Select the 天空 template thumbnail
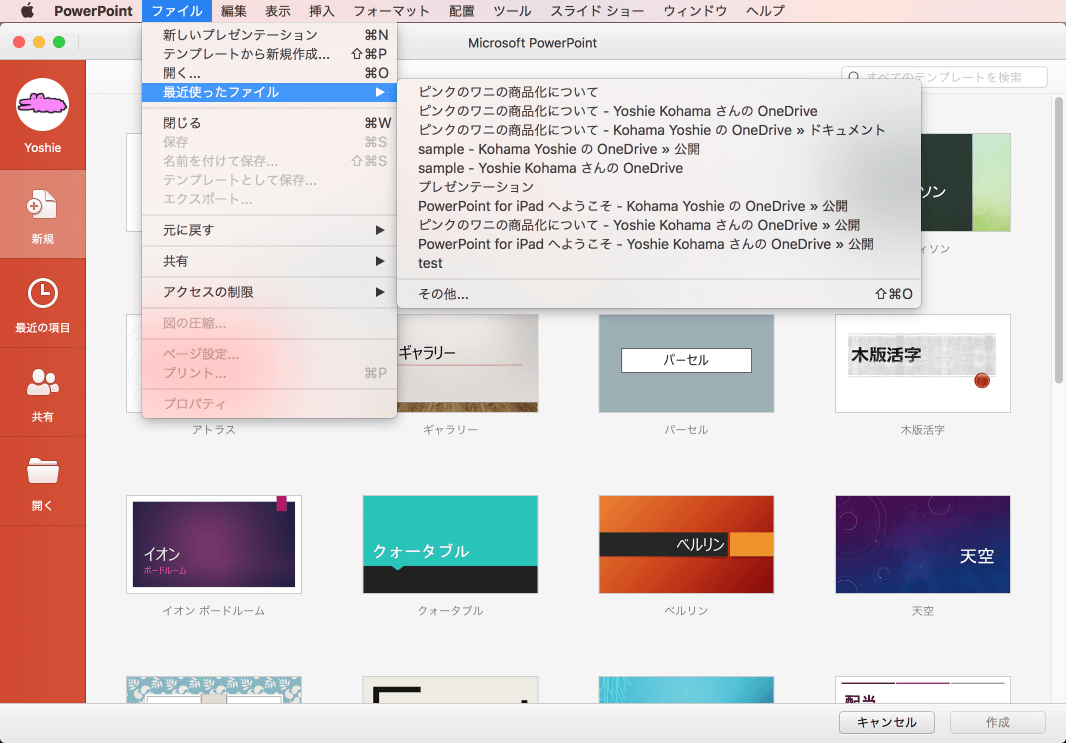Screen dimensions: 1066x743 (923, 544)
